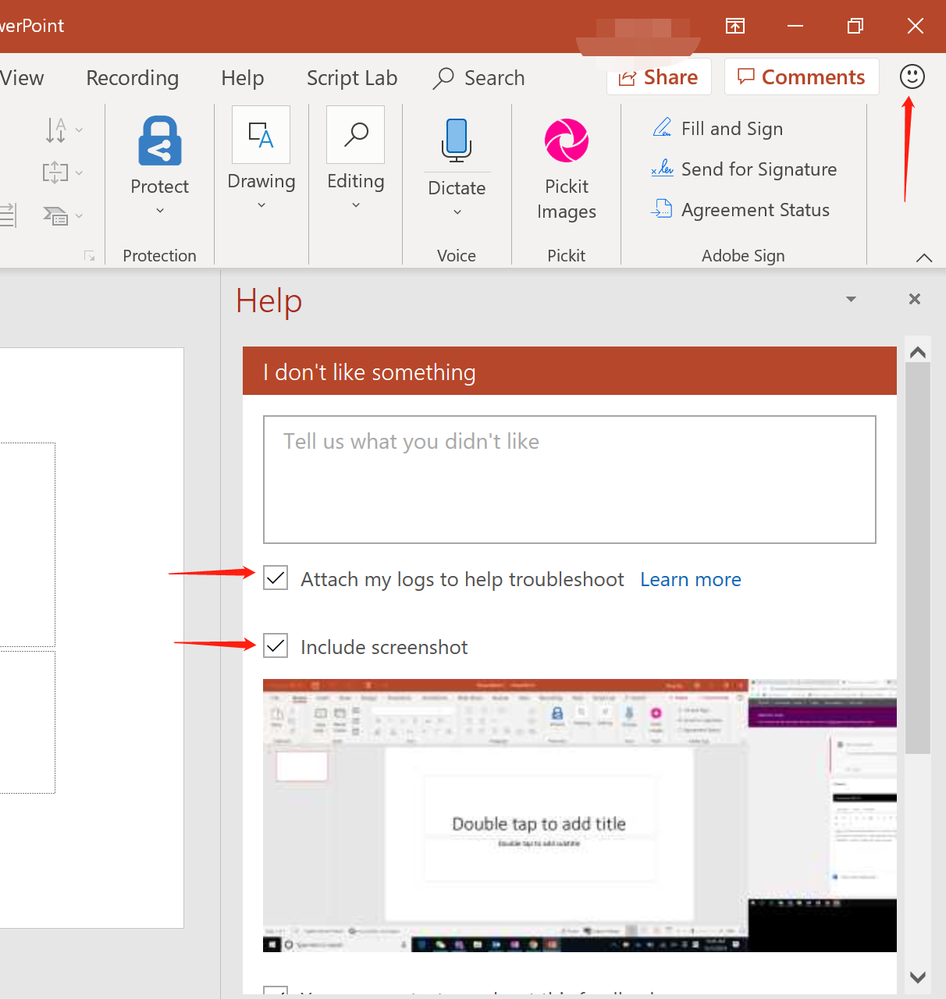The width and height of the screenshot is (946, 999).
Task: Click the Share button
Action: pos(659,77)
